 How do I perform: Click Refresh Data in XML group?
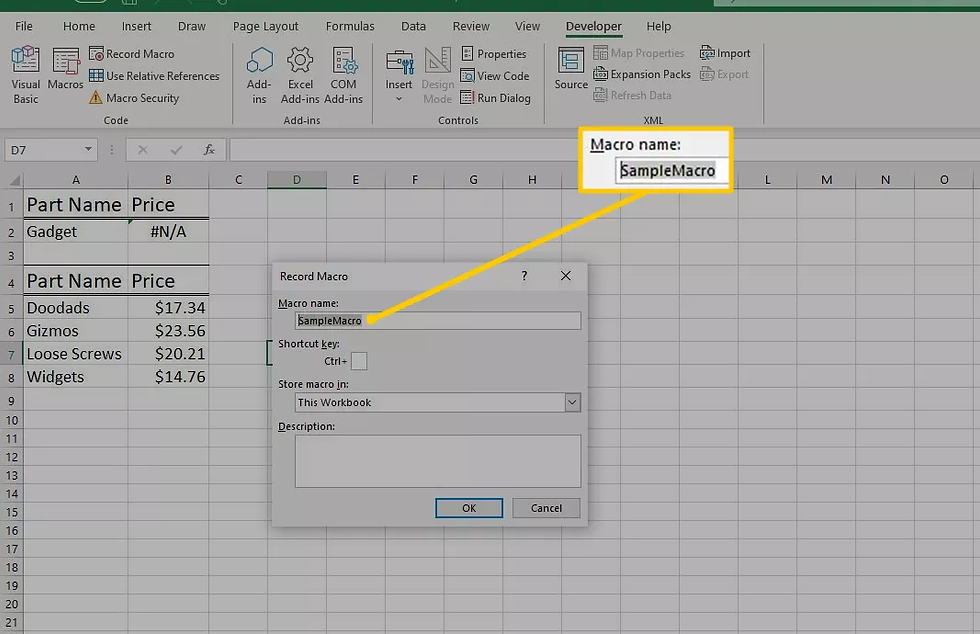[632, 95]
